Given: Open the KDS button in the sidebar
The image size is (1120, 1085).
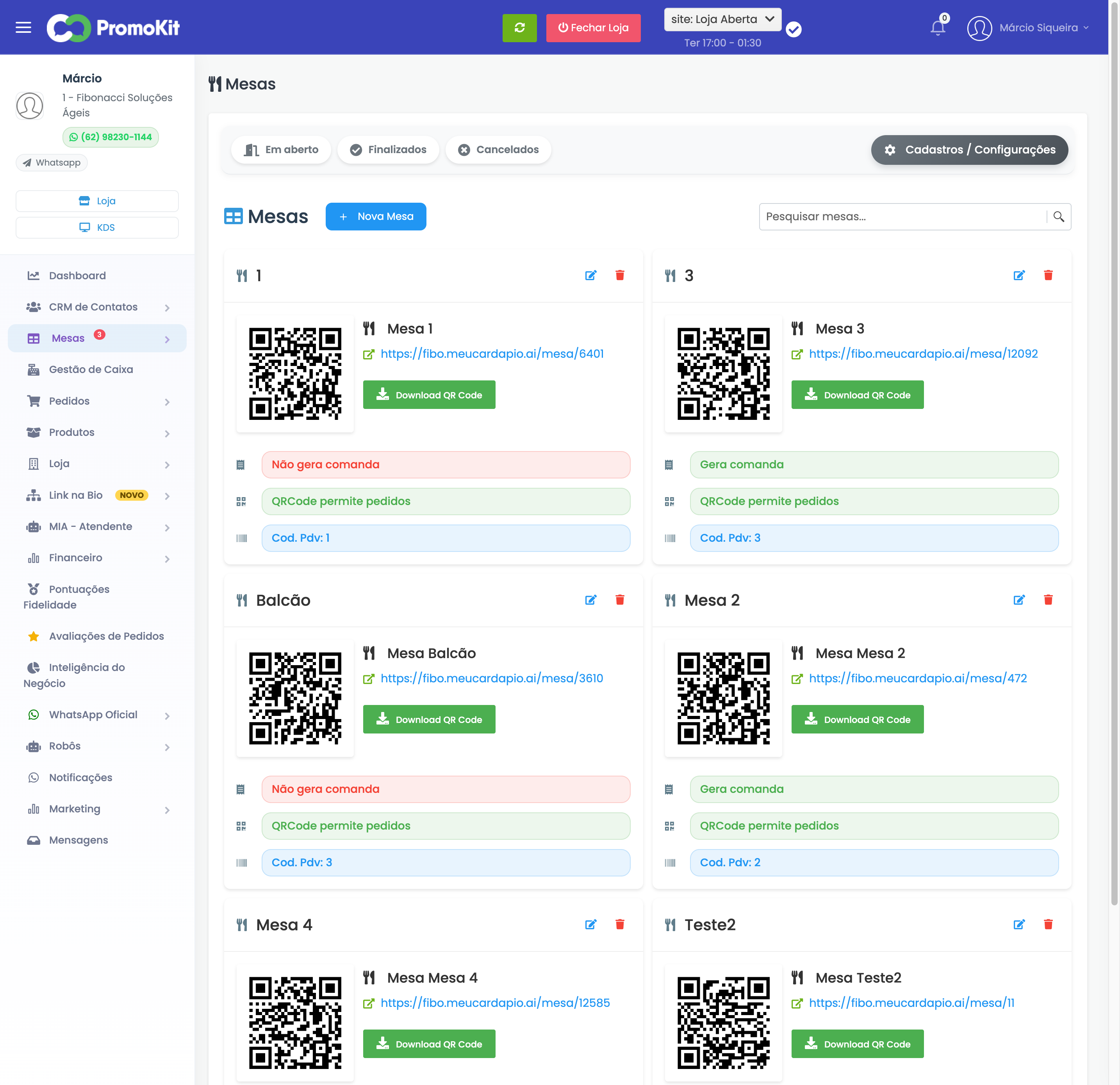Looking at the screenshot, I should (97, 228).
